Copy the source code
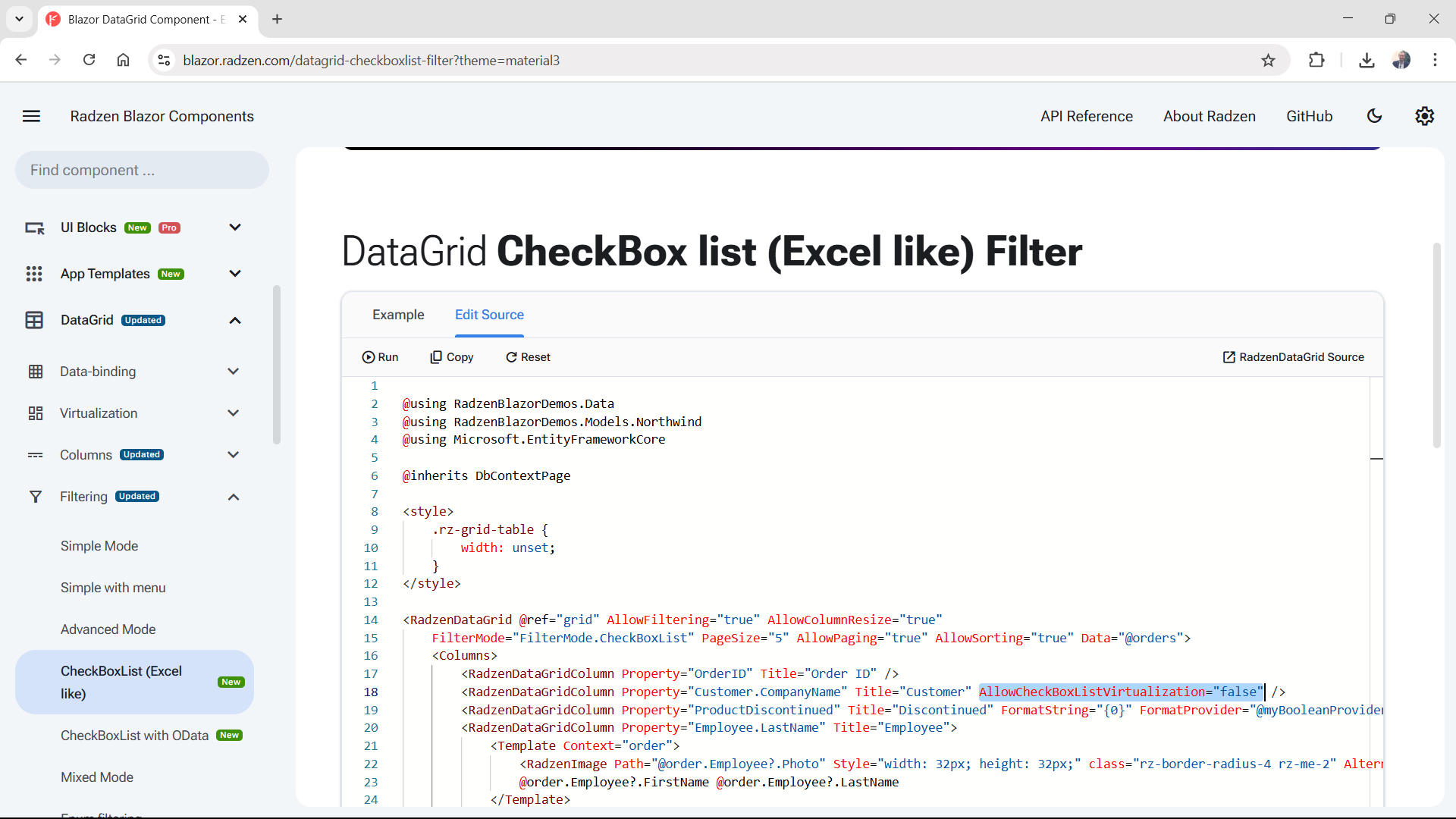 click(452, 357)
